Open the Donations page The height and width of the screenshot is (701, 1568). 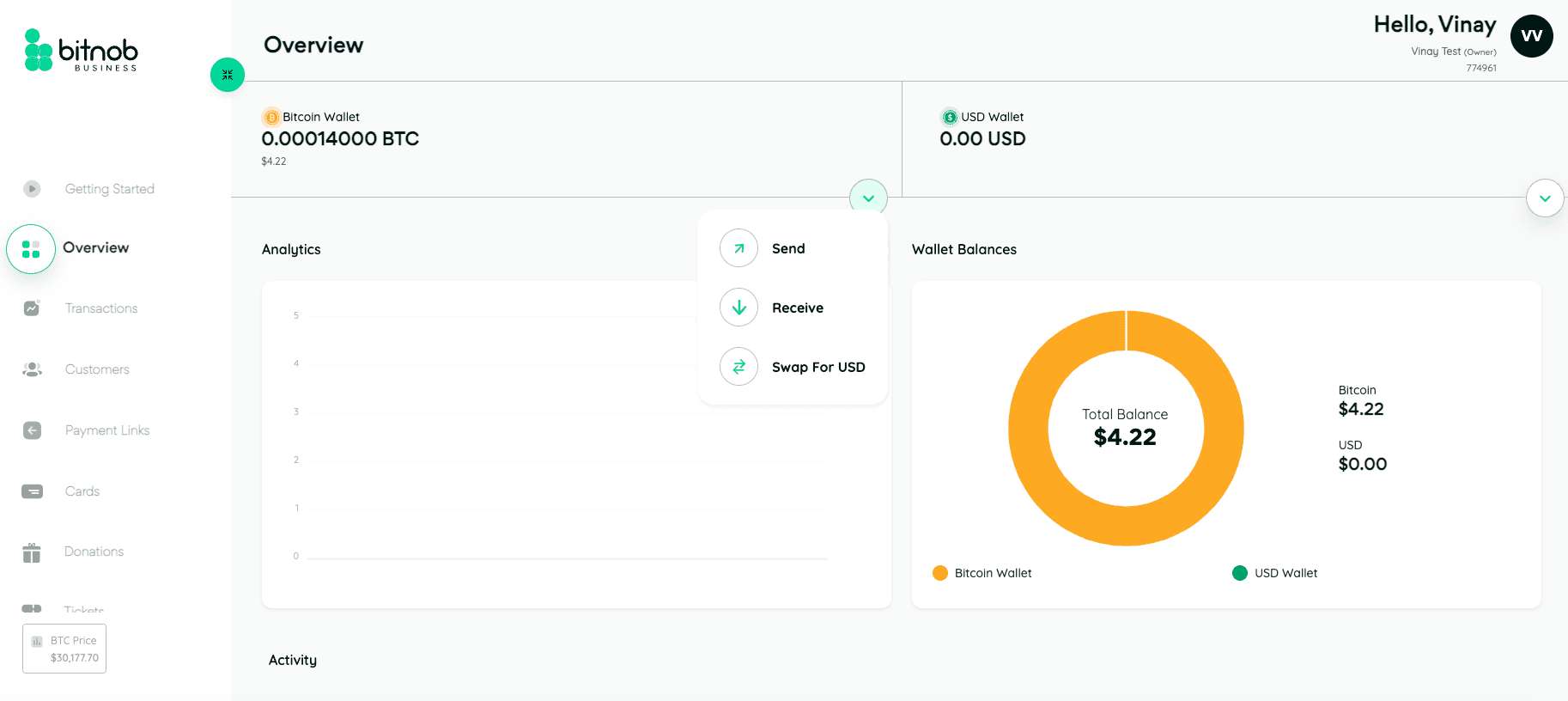tap(94, 552)
